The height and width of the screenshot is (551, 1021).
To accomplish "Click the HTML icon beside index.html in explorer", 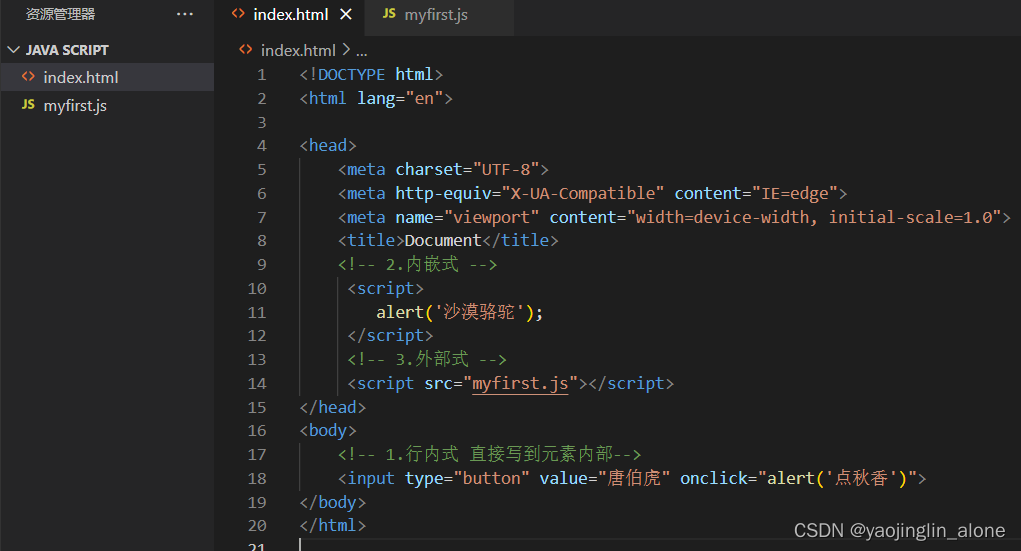I will click(x=28, y=77).
